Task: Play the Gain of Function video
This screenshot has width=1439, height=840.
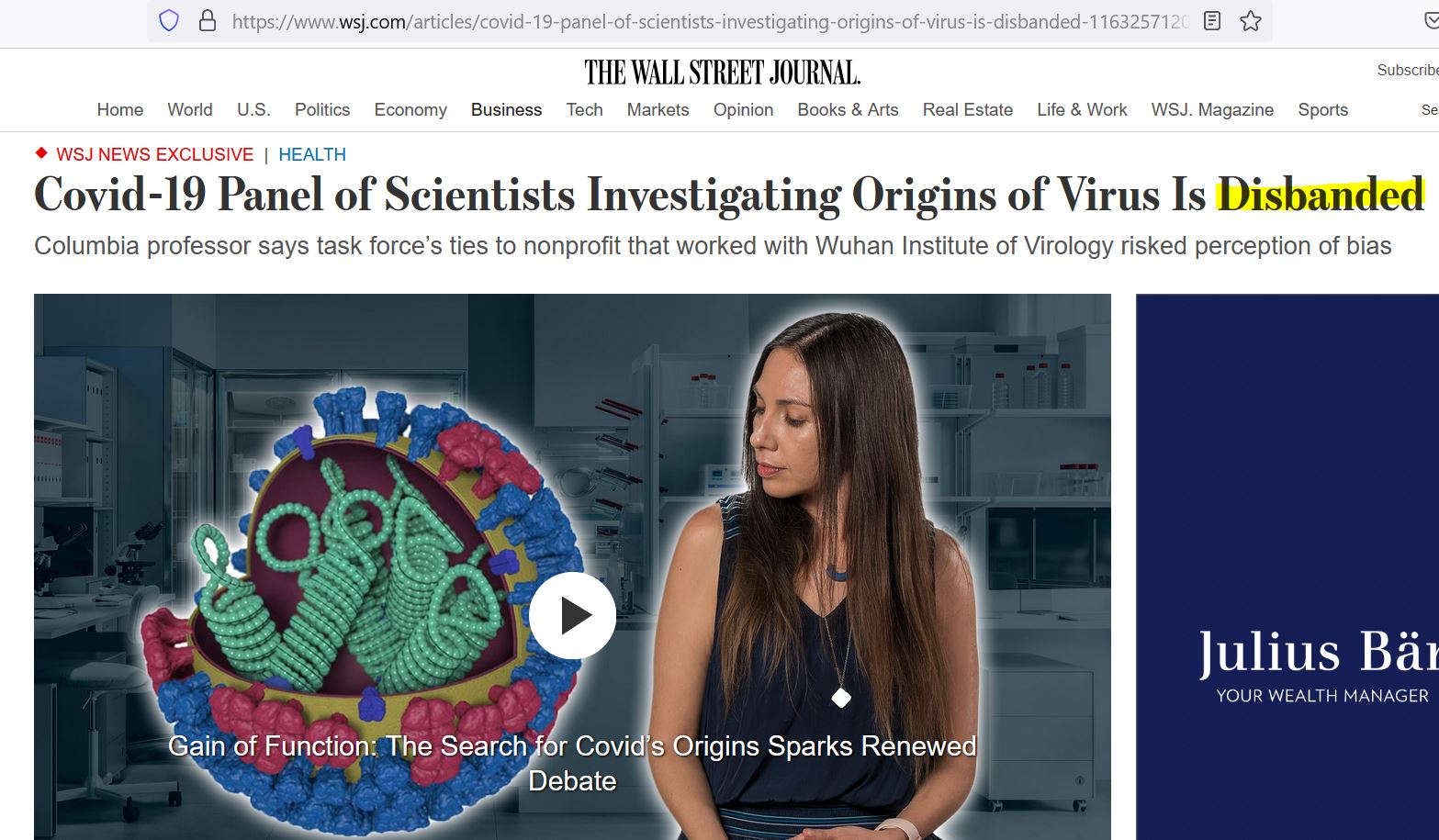Action: [572, 615]
